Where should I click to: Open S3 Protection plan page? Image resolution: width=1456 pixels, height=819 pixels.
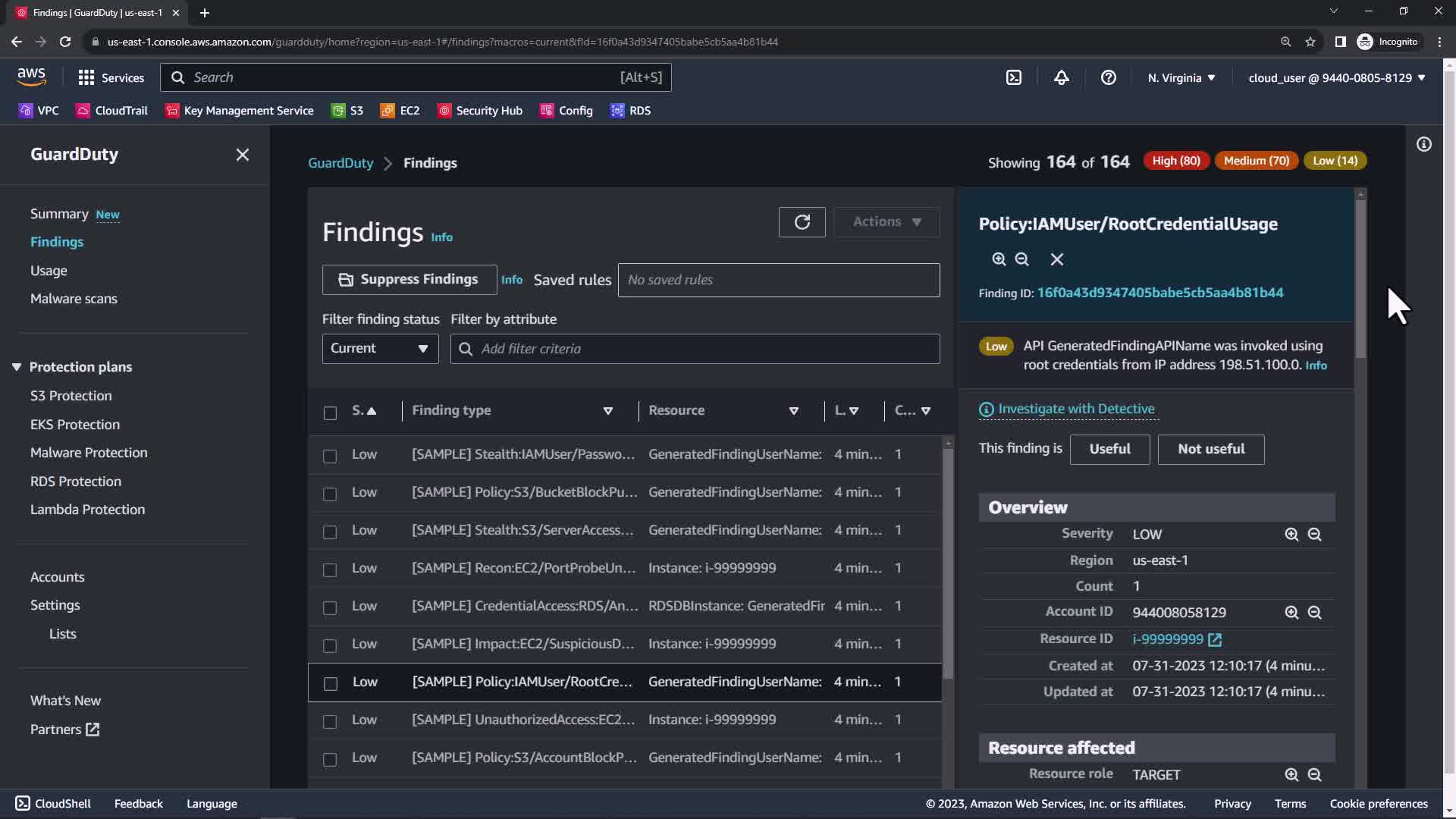(71, 396)
